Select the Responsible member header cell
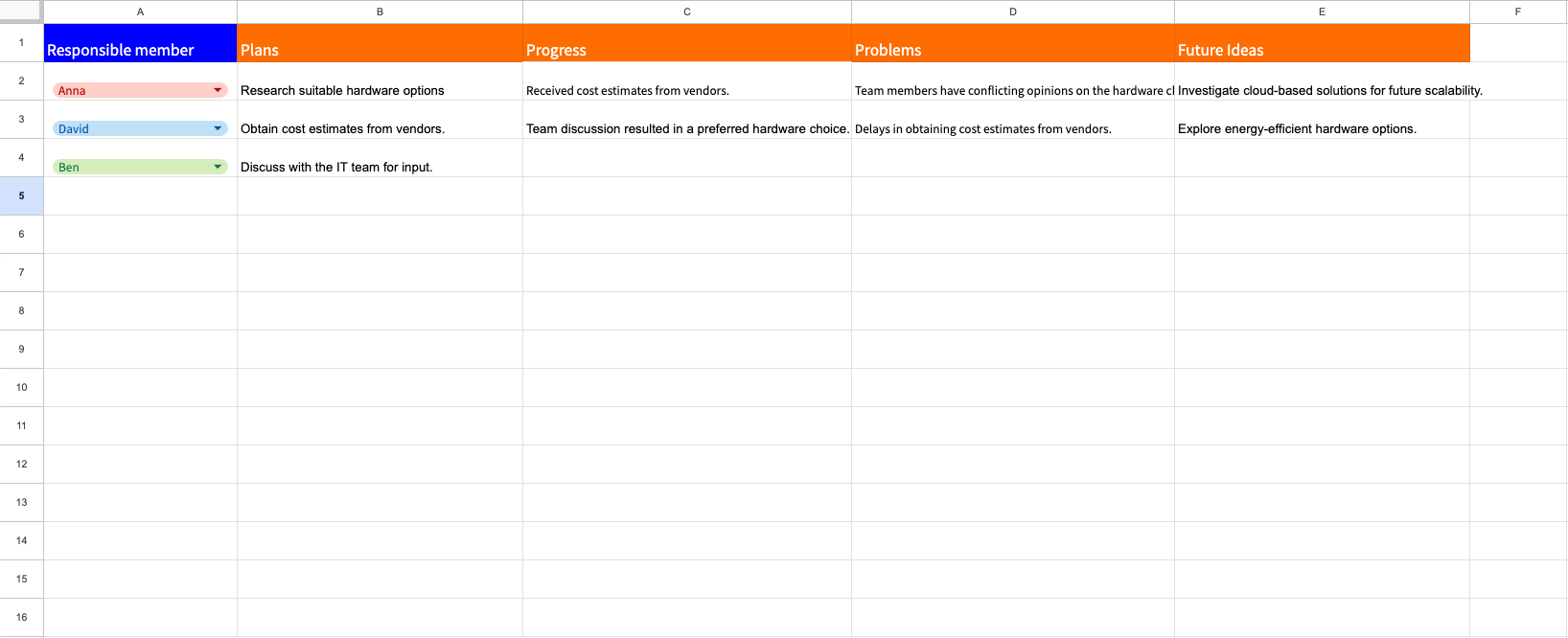 coord(141,43)
